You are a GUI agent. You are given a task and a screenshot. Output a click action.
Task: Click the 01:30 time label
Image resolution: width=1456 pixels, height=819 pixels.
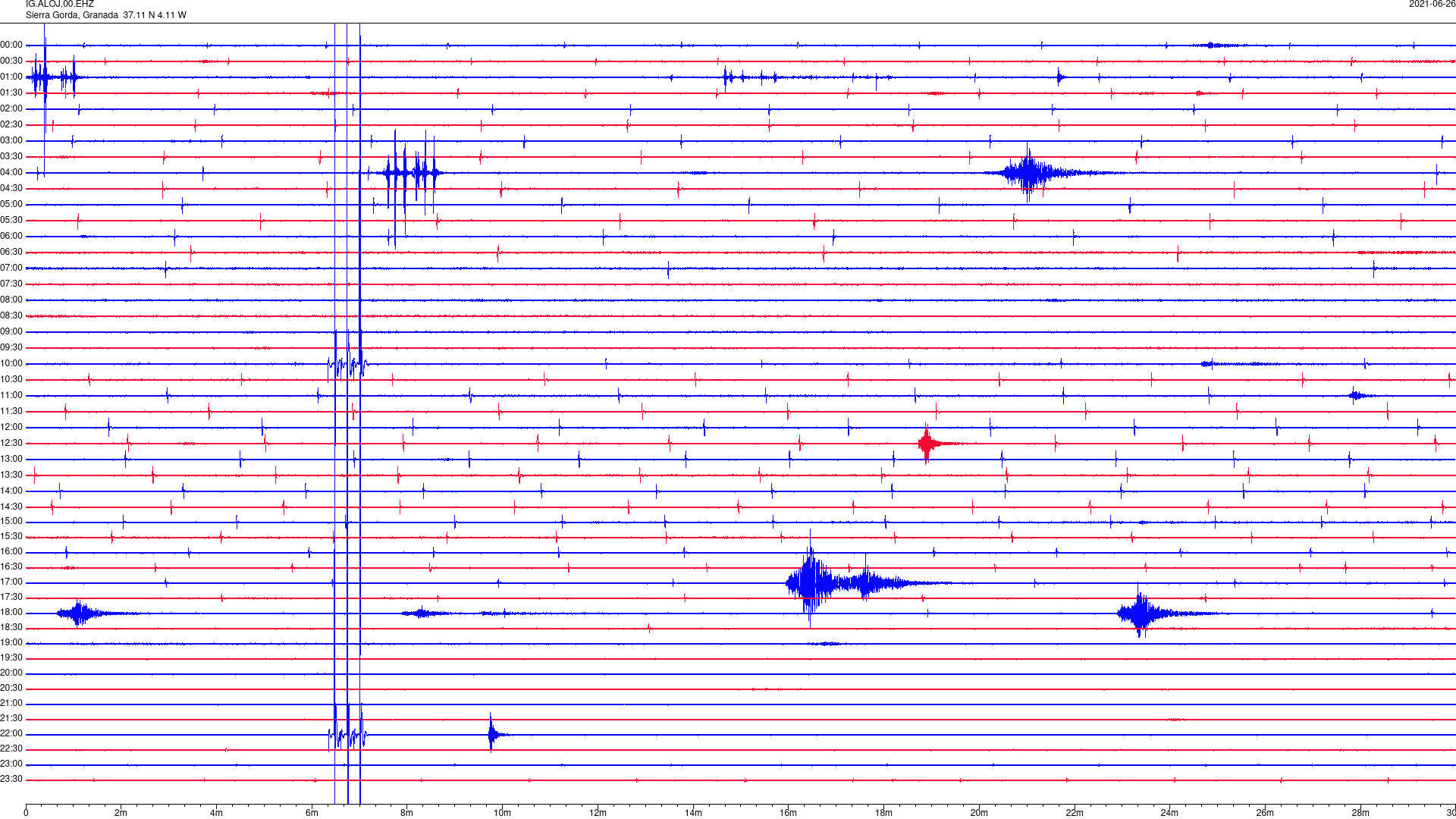pos(11,93)
